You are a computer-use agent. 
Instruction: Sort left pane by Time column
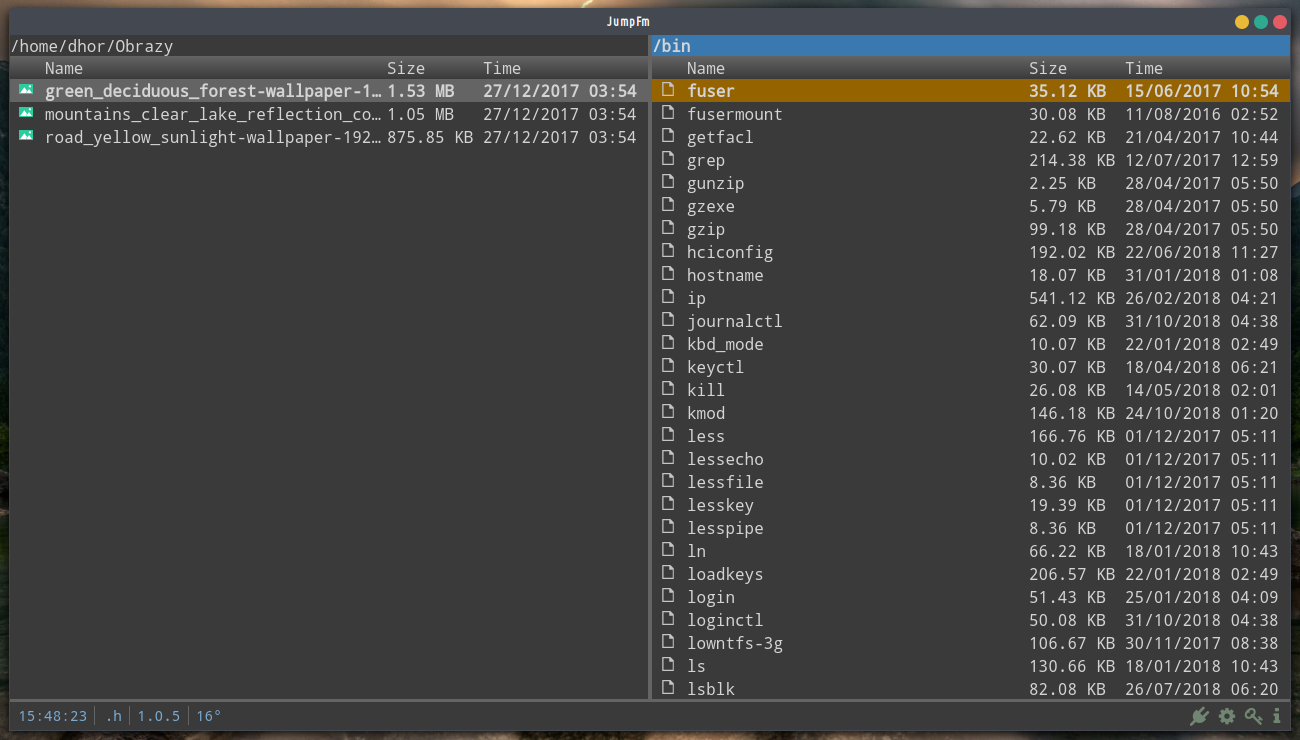click(x=502, y=68)
